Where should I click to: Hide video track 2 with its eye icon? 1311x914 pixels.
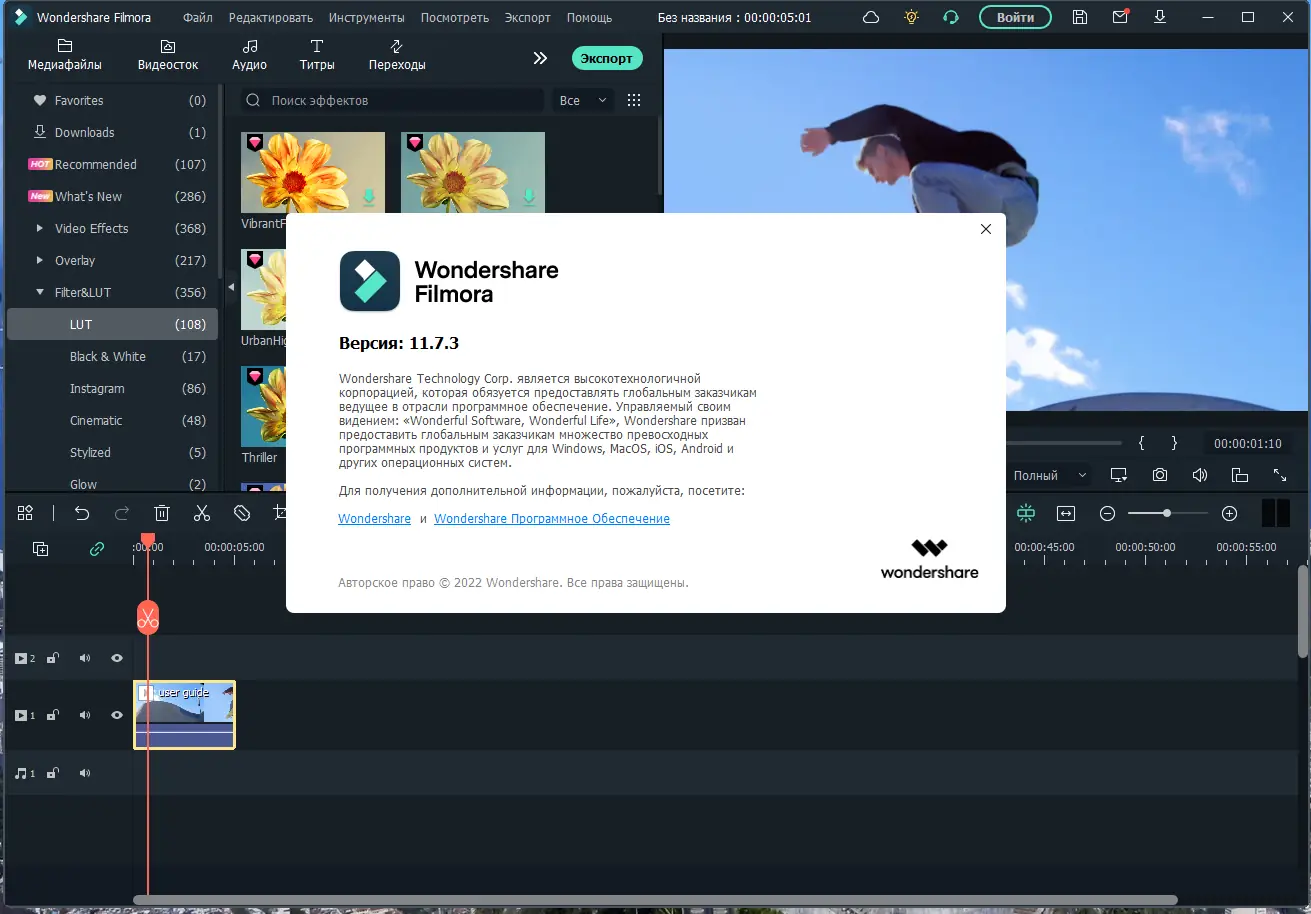(x=117, y=658)
